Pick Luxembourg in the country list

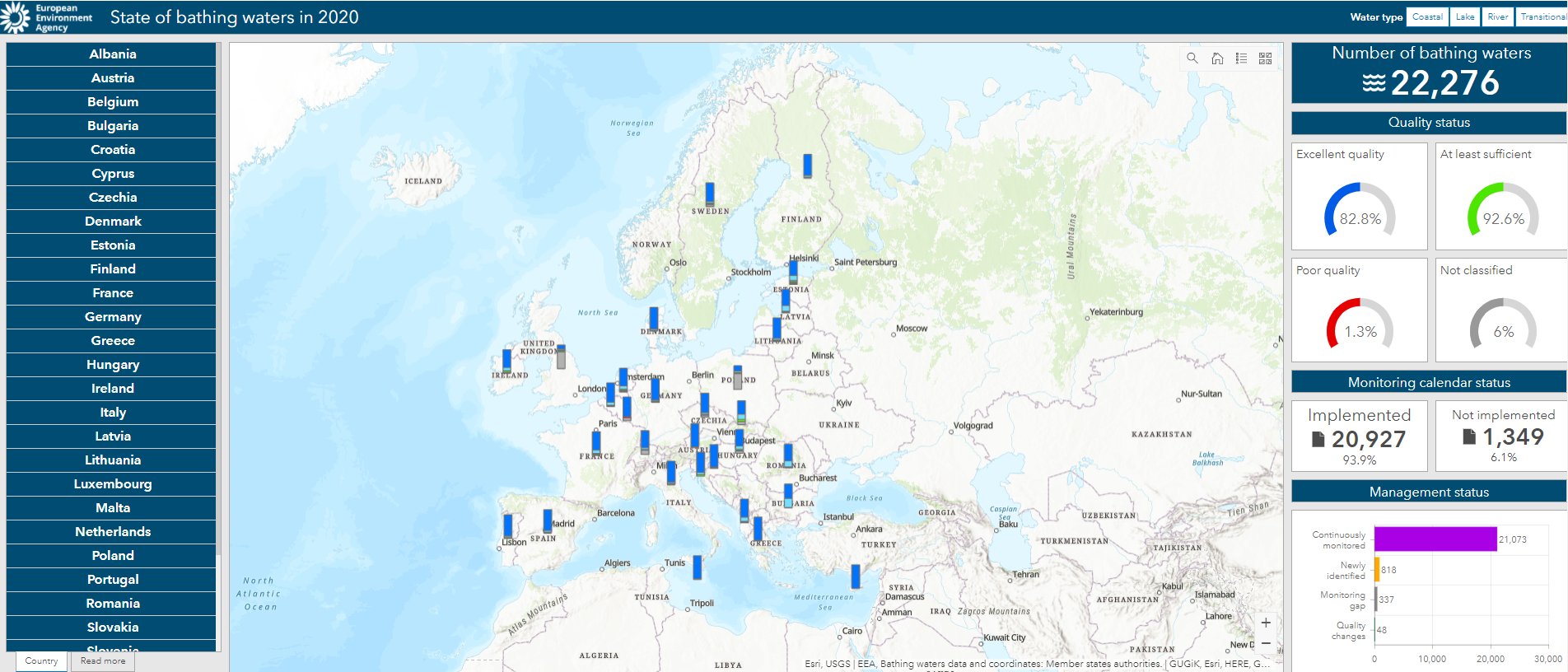[x=111, y=484]
